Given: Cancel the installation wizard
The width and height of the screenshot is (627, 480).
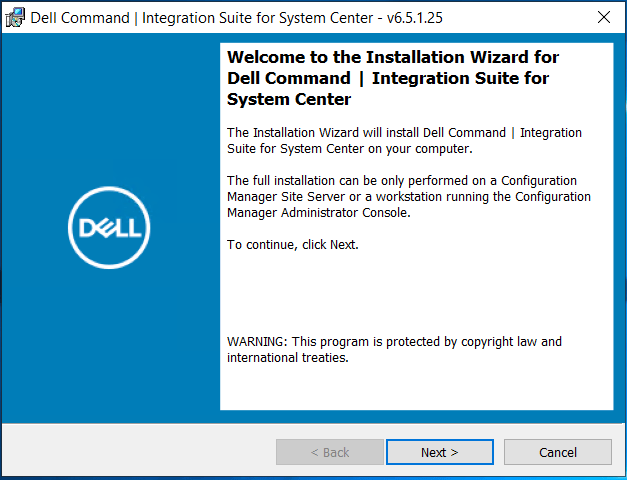Looking at the screenshot, I should coord(557,452).
